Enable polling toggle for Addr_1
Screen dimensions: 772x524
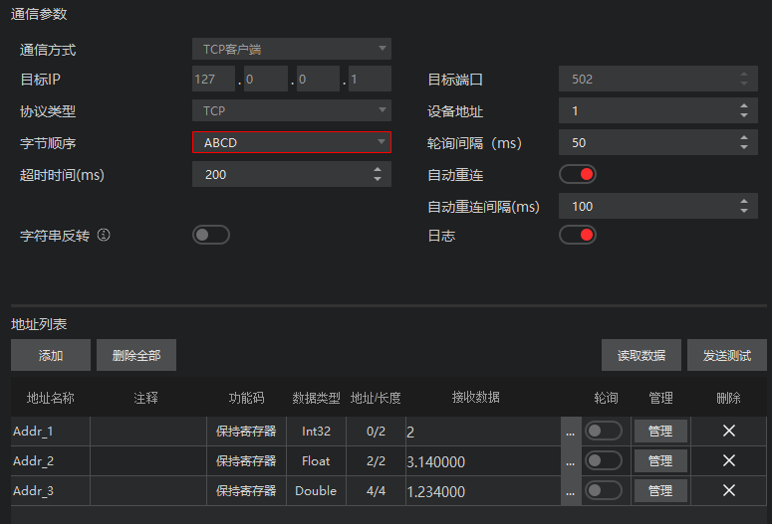tap(604, 431)
